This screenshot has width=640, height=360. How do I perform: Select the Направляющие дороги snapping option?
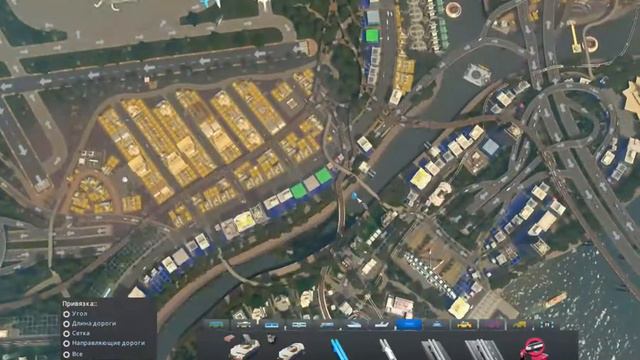pos(67,344)
